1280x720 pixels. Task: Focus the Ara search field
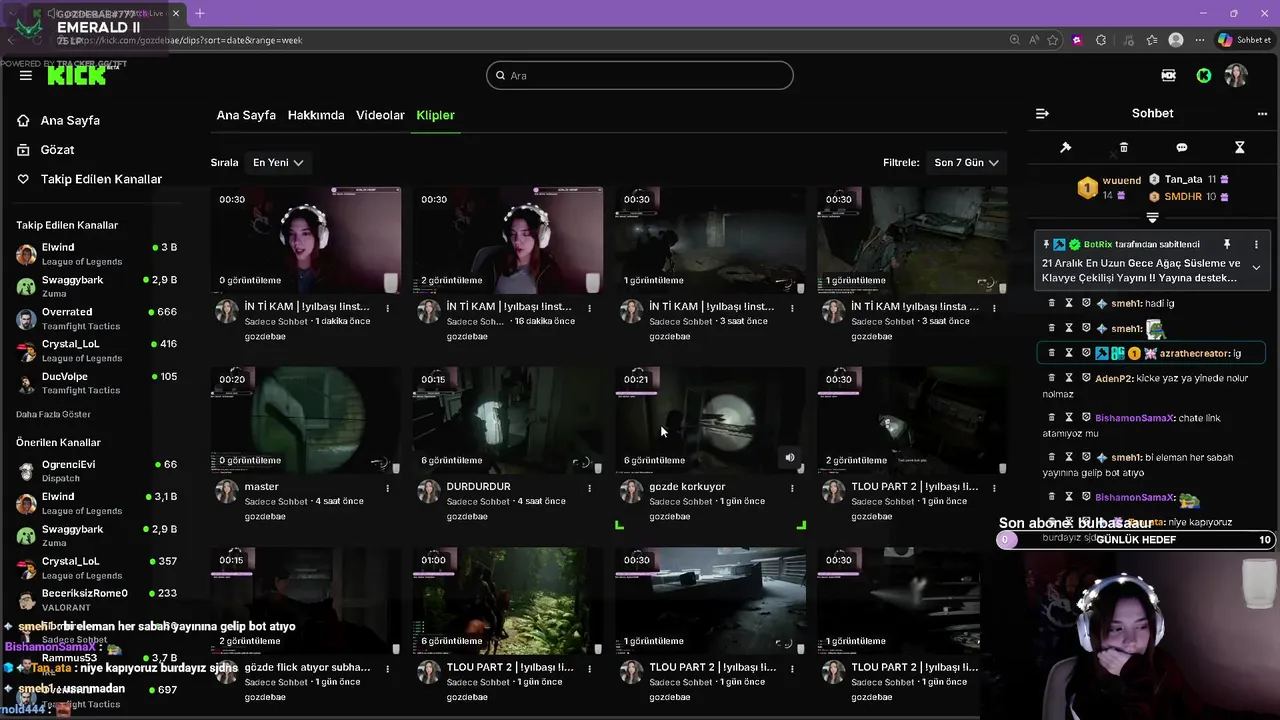640,75
